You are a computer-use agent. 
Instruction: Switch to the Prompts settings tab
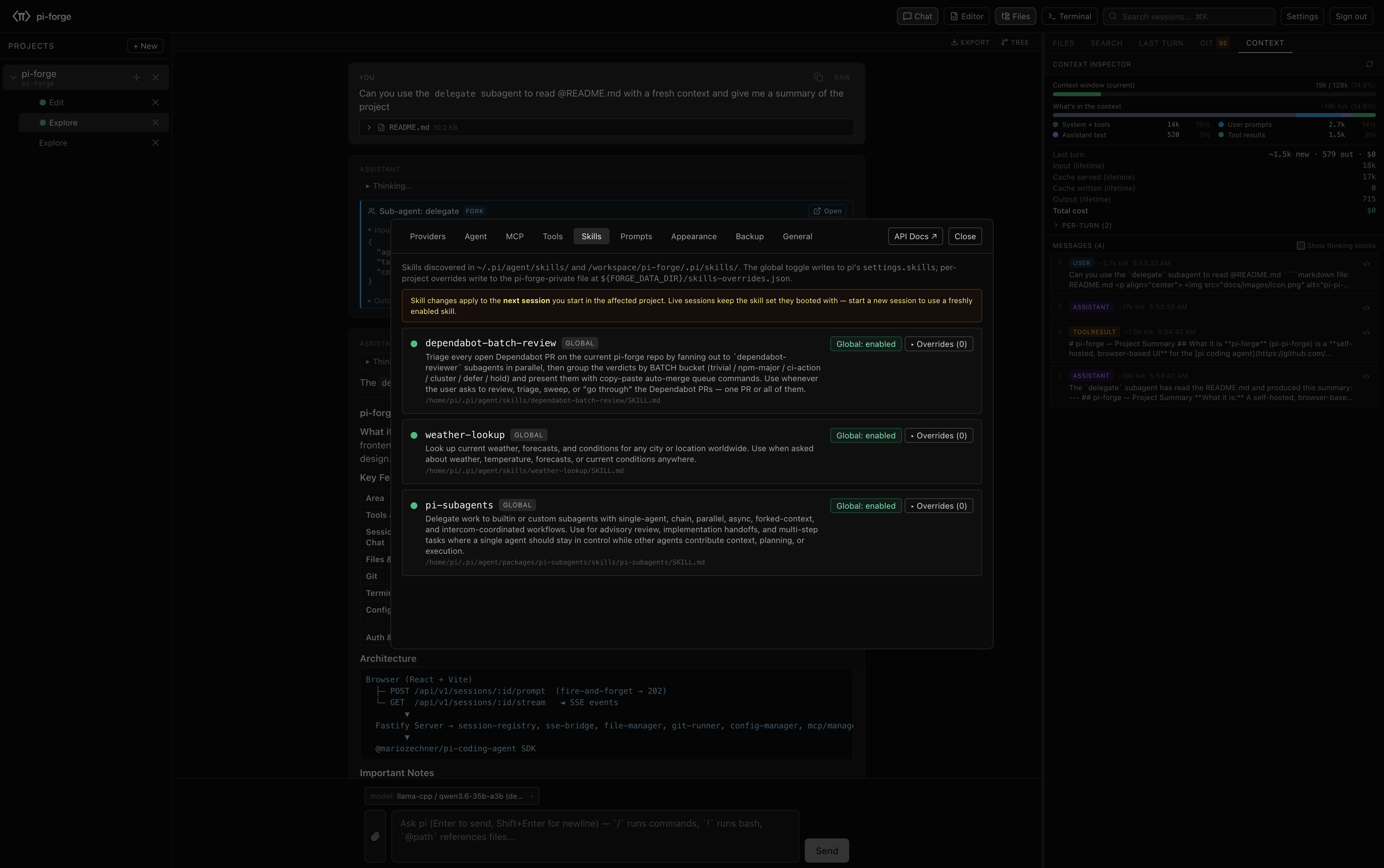point(636,237)
